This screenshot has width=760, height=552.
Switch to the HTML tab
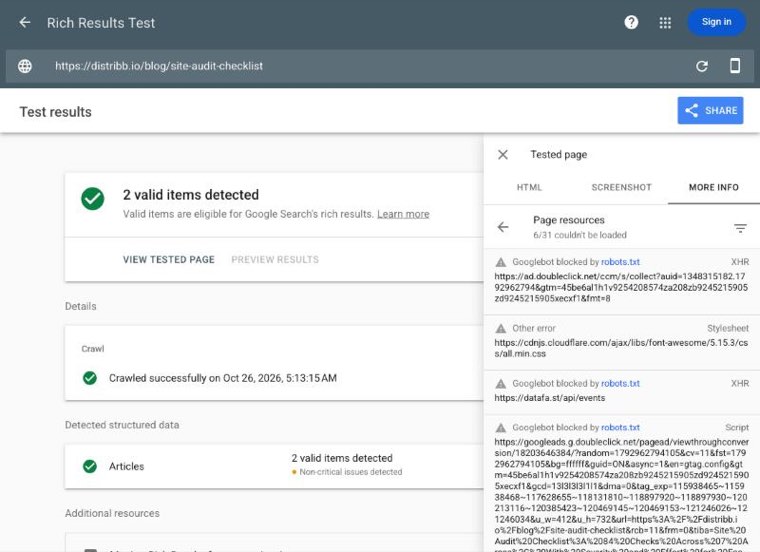(529, 188)
